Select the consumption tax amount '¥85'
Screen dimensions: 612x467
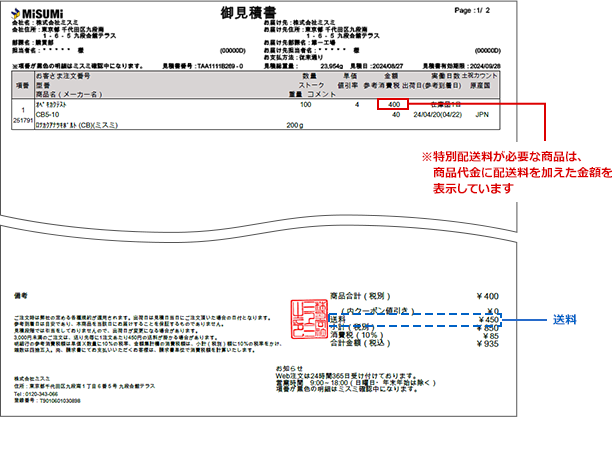[x=491, y=336]
